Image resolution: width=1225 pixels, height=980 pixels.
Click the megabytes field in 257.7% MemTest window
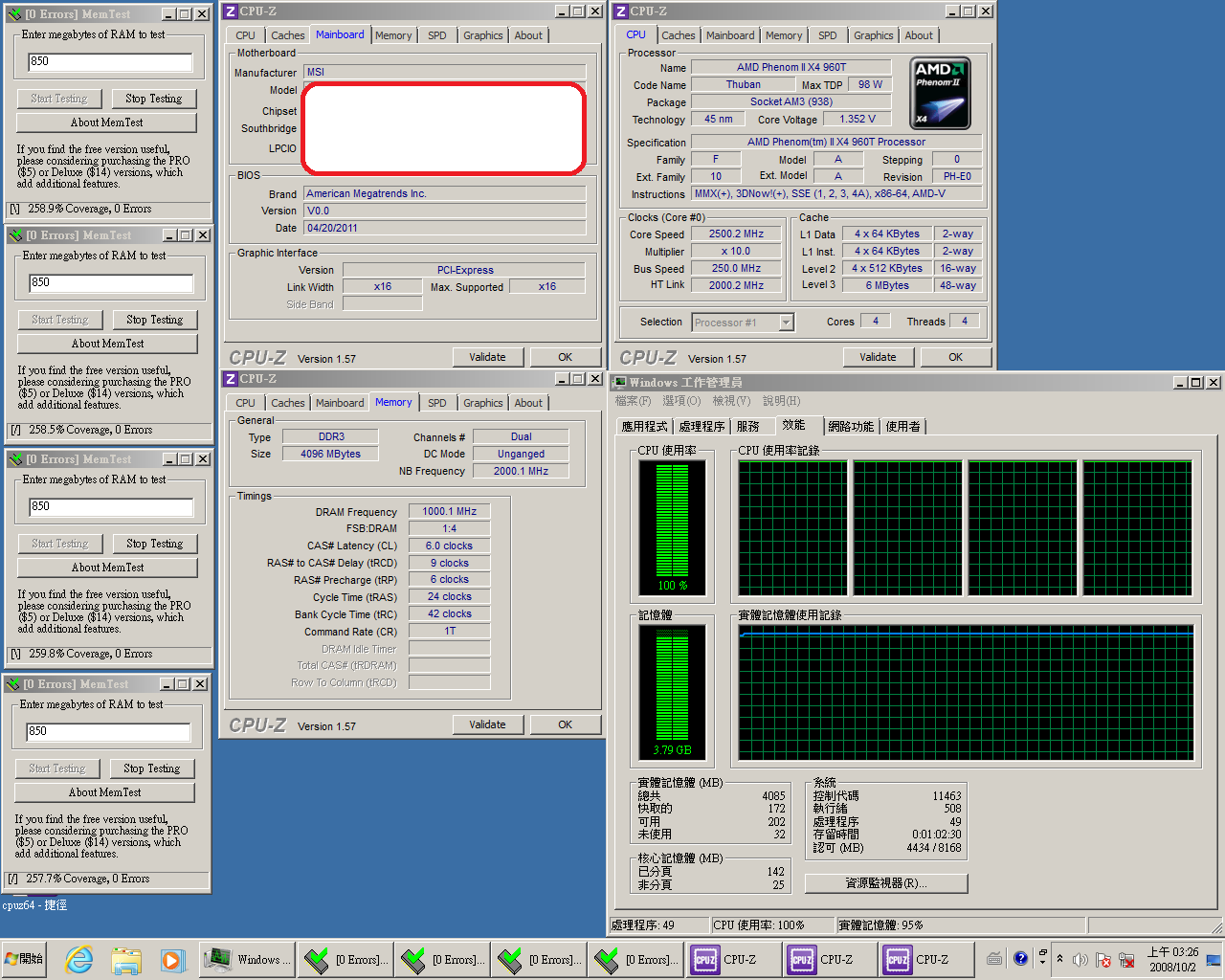click(108, 732)
